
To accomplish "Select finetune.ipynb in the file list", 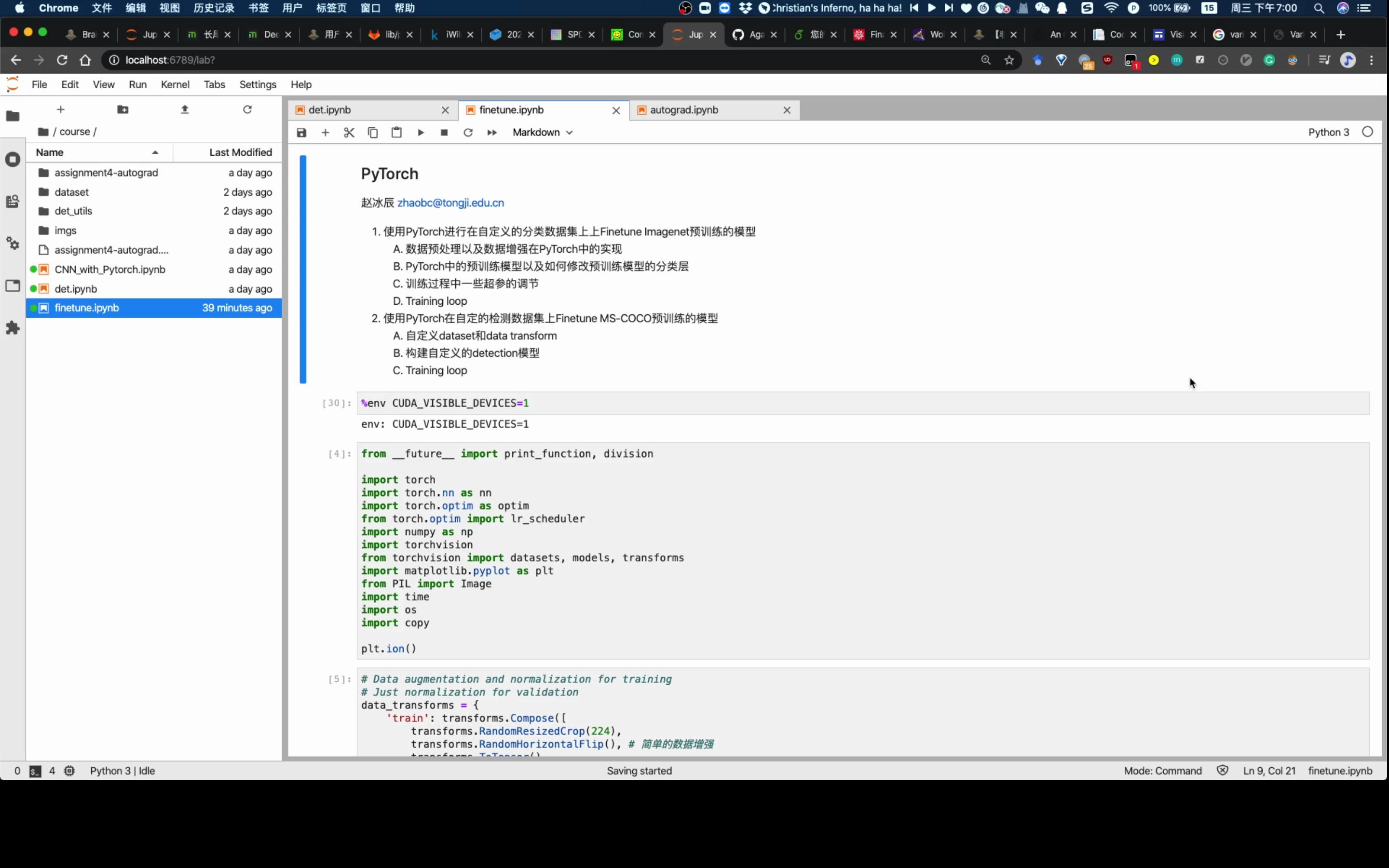I will tap(154, 308).
